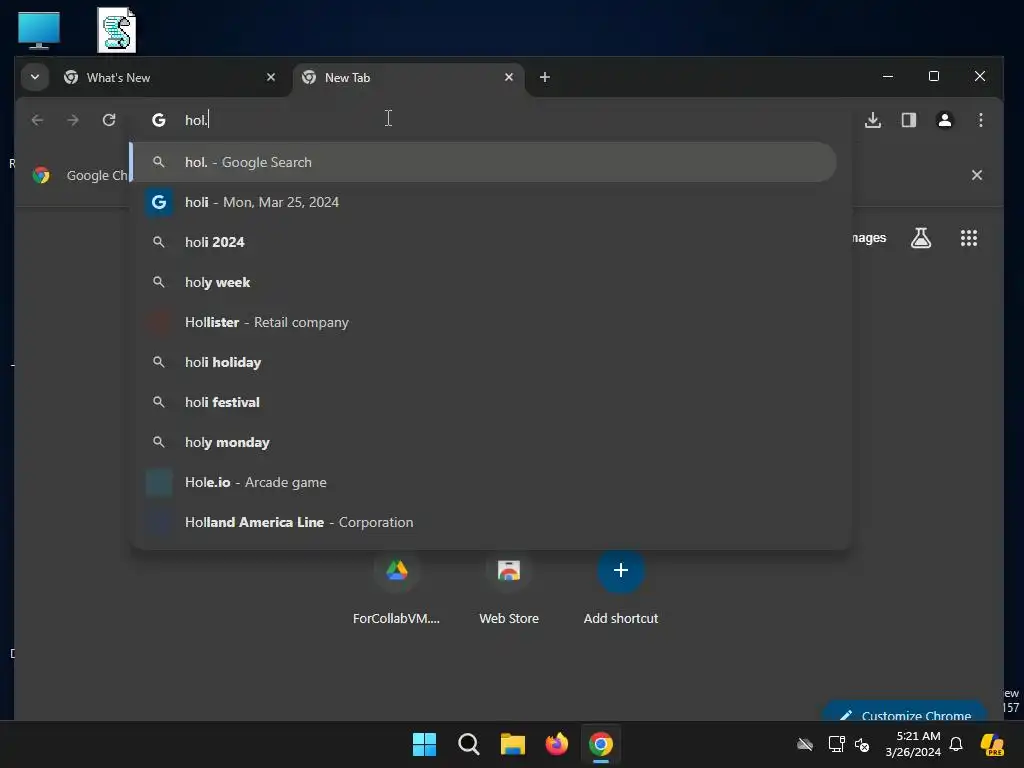Select the New Tab tab
The height and width of the screenshot is (768, 1024).
pyautogui.click(x=408, y=78)
